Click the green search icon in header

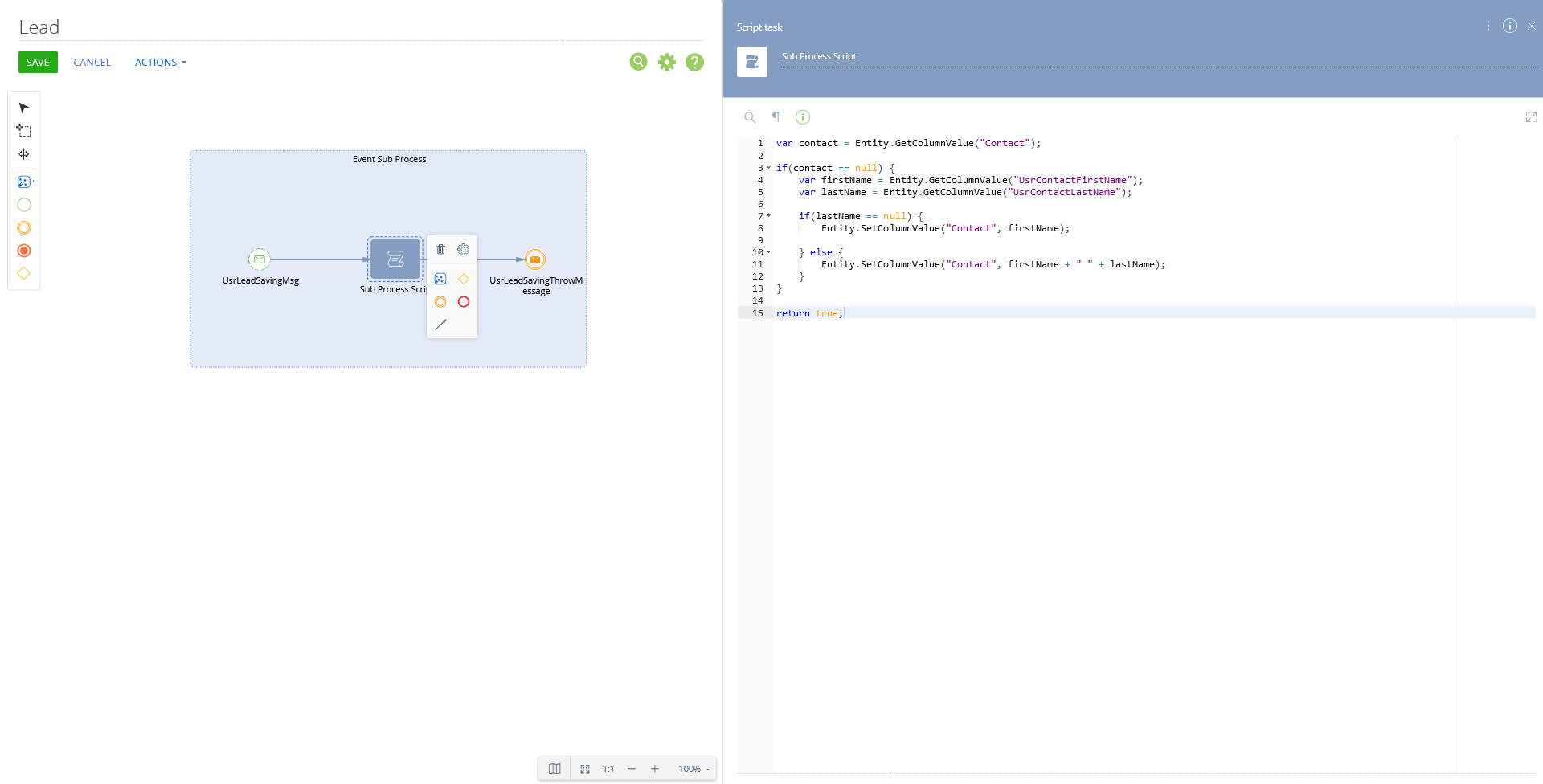point(638,62)
